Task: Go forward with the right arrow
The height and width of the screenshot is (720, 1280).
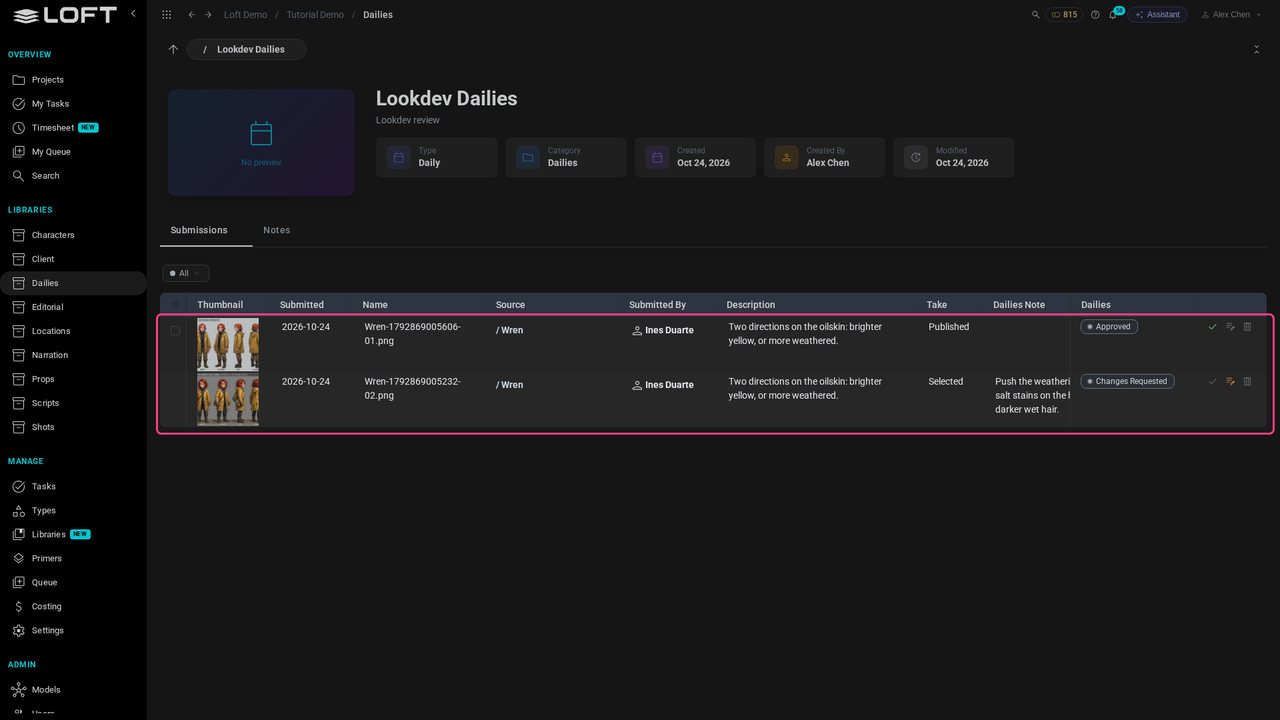Action: point(208,15)
